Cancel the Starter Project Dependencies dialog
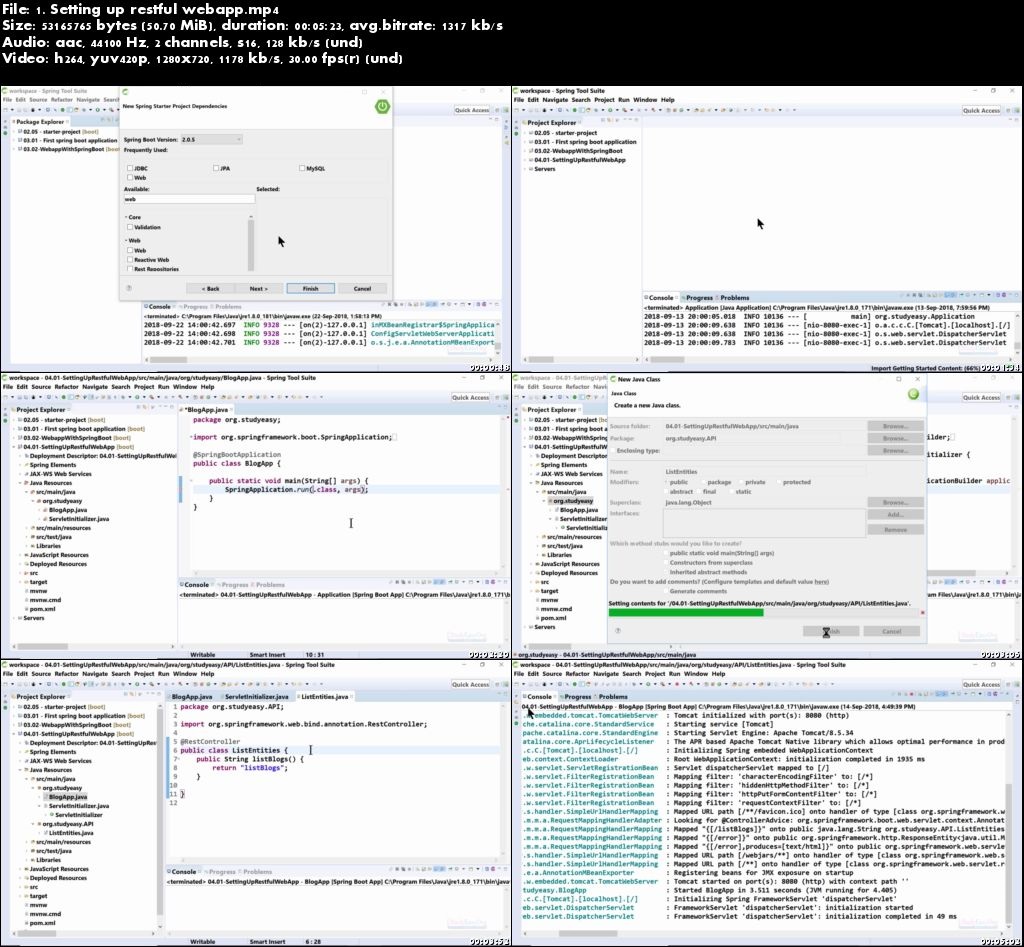The height and width of the screenshot is (947, 1024). [362, 289]
